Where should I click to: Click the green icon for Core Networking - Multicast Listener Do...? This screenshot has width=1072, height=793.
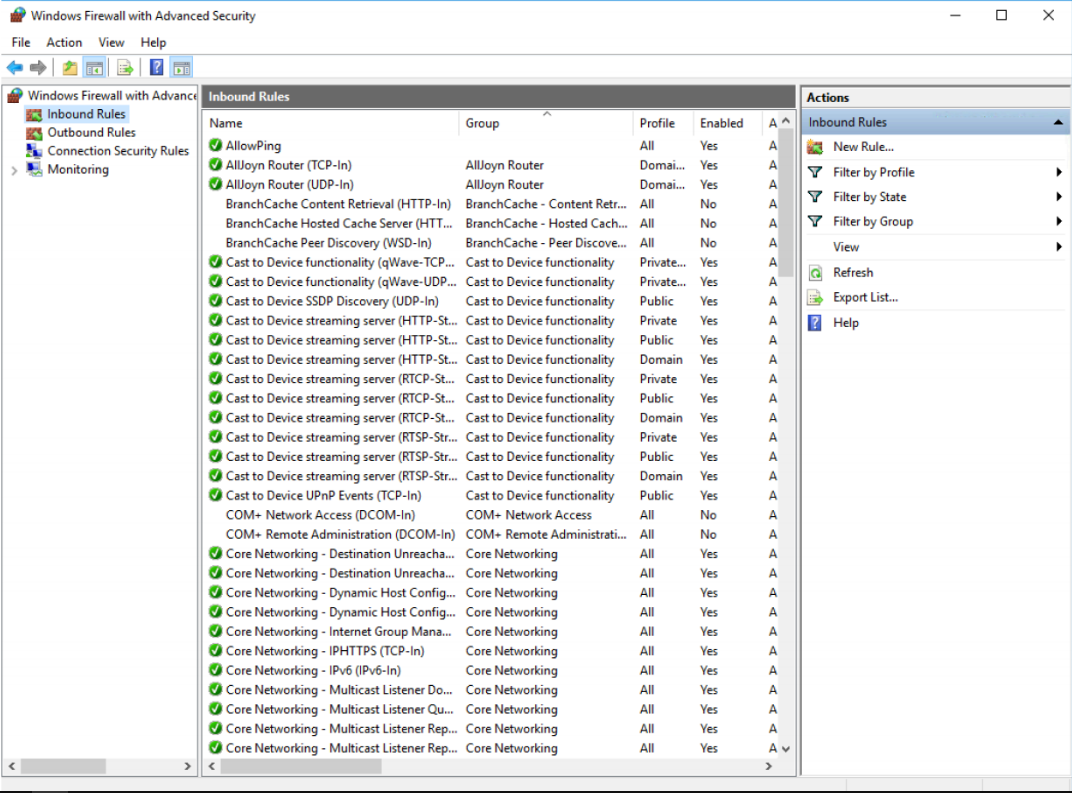click(215, 690)
